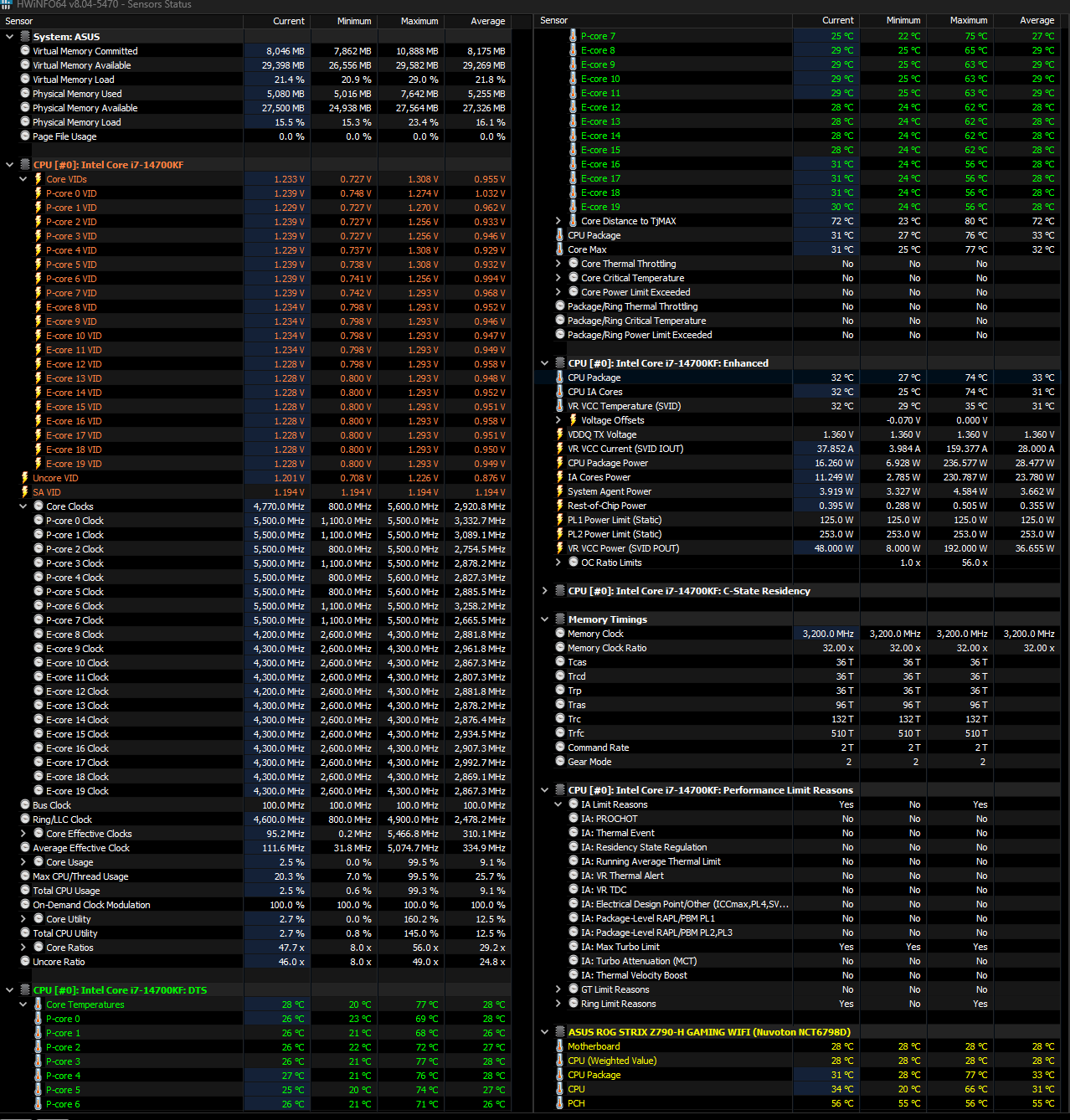1070x1120 pixels.
Task: Click the thermometer icon beside VR VCC Temperature (SVID)
Action: click(560, 406)
